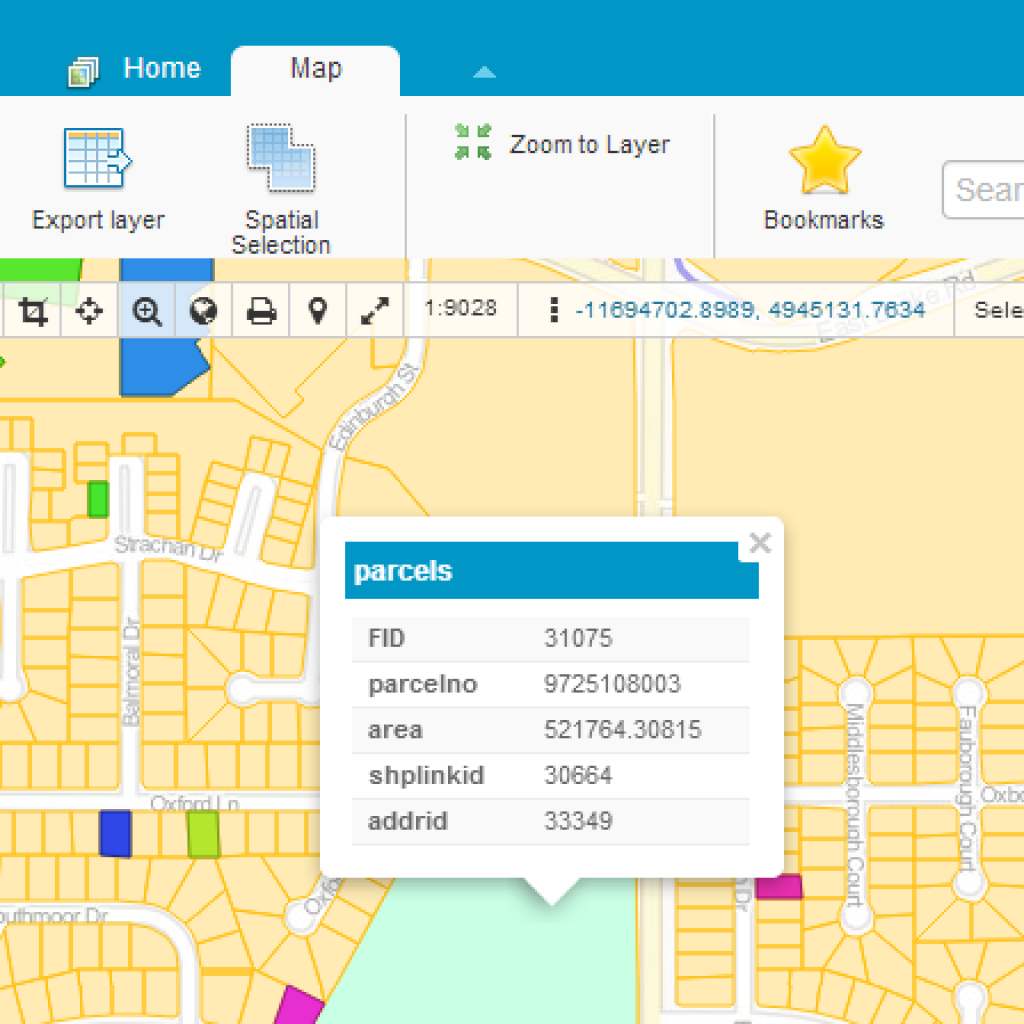Click the Export layer icon

point(98,159)
